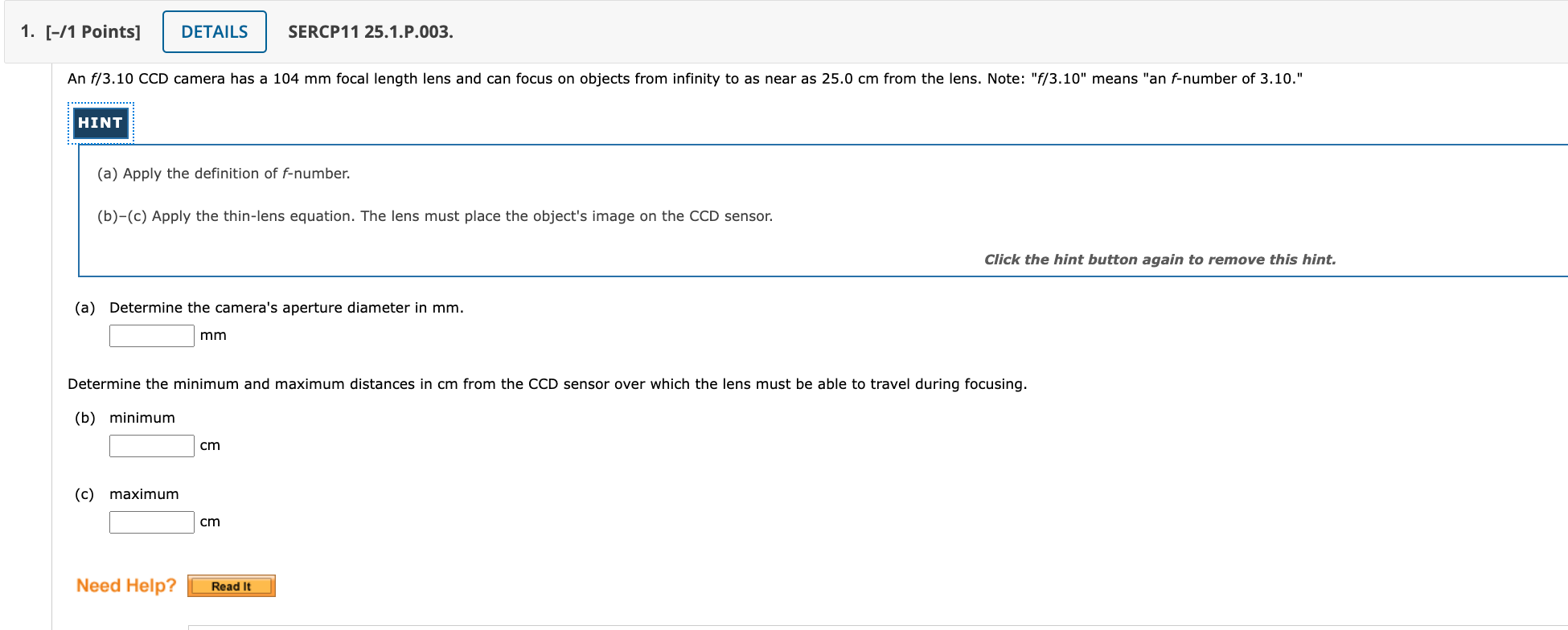Click the mm unit label beside the answer box
This screenshot has width=1568, height=630.
point(214,335)
